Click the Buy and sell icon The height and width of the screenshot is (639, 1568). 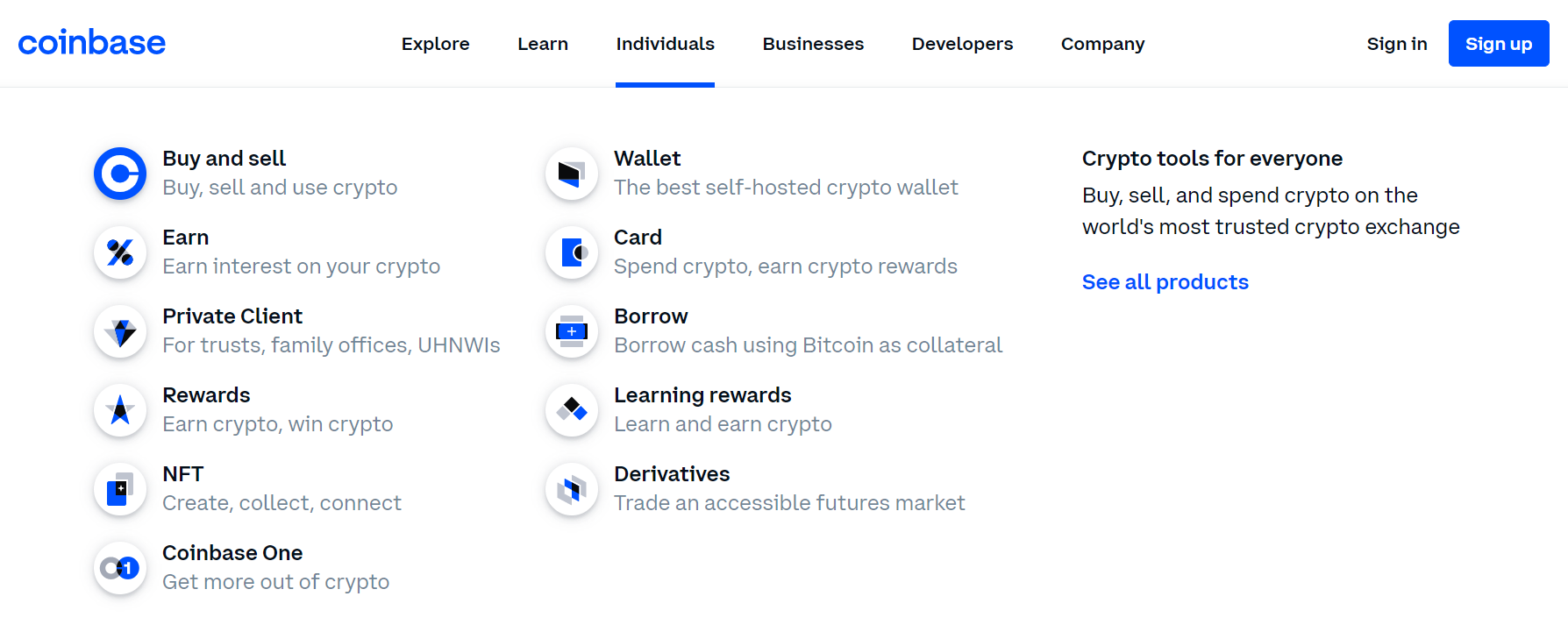tap(119, 173)
